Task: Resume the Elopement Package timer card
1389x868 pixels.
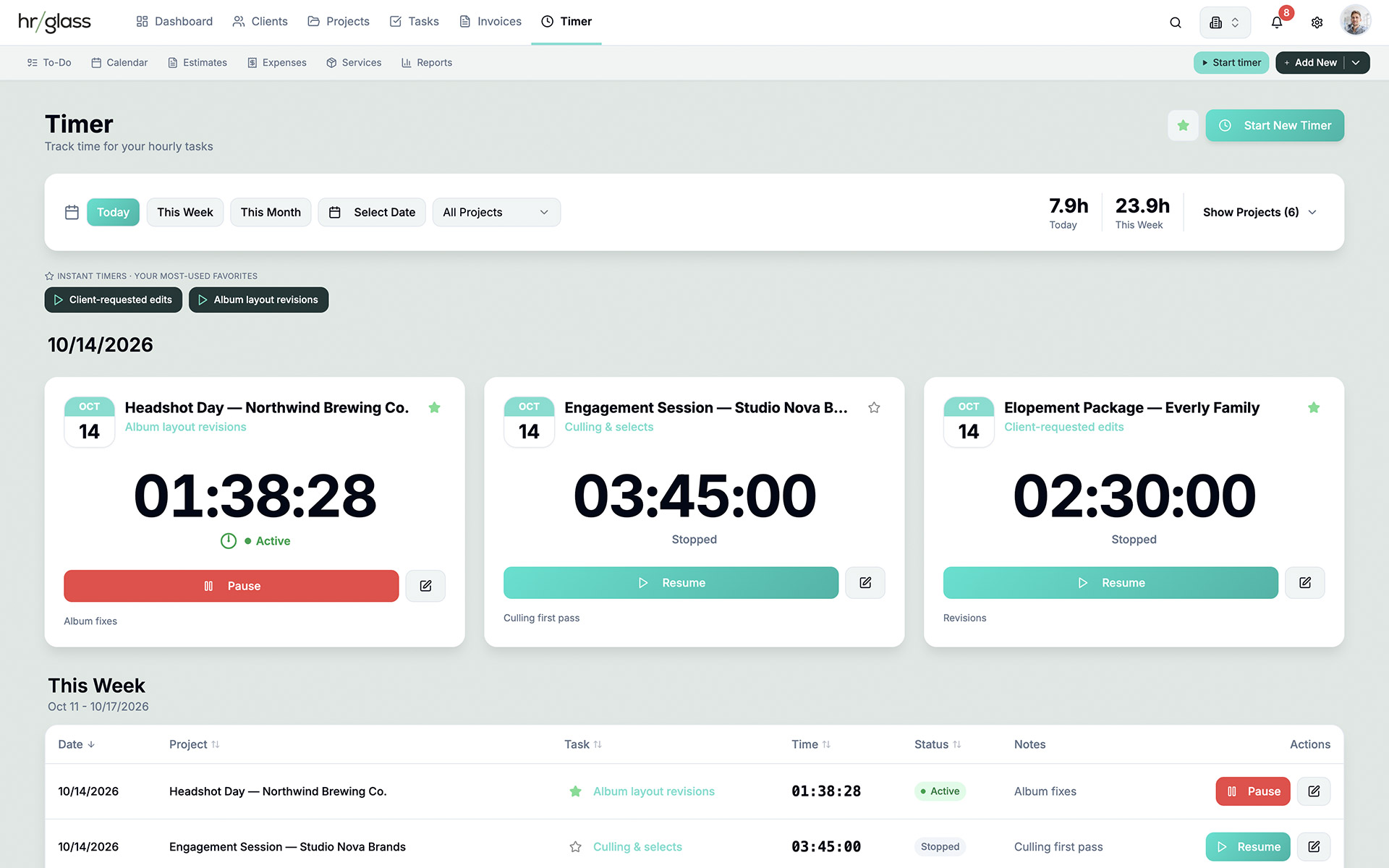Action: pyautogui.click(x=1110, y=583)
